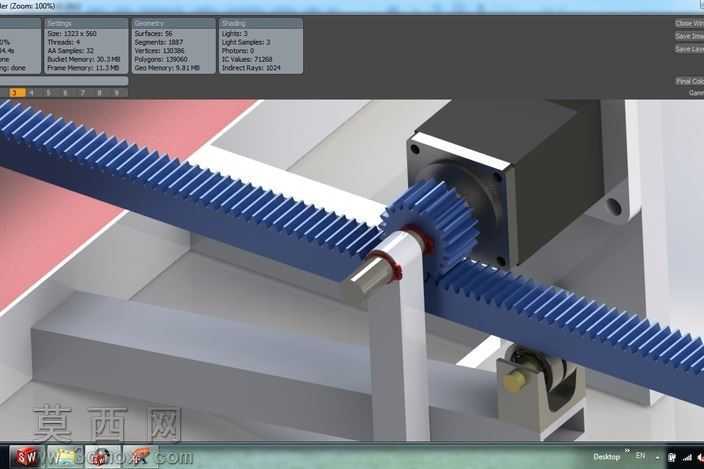Open the third taskbar application icon
The width and height of the screenshot is (704, 469).
pos(103,457)
